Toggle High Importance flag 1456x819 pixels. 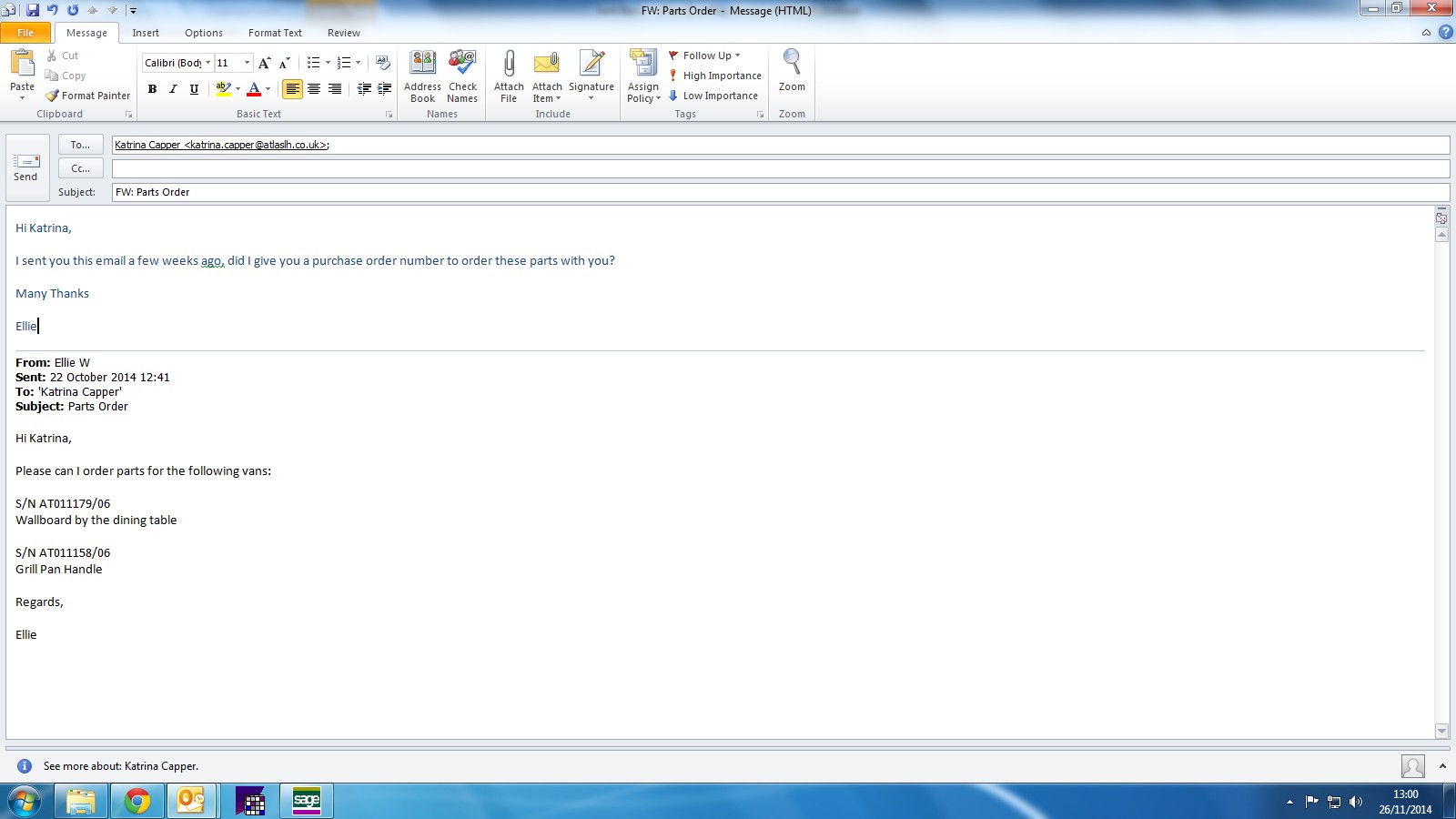pos(715,76)
